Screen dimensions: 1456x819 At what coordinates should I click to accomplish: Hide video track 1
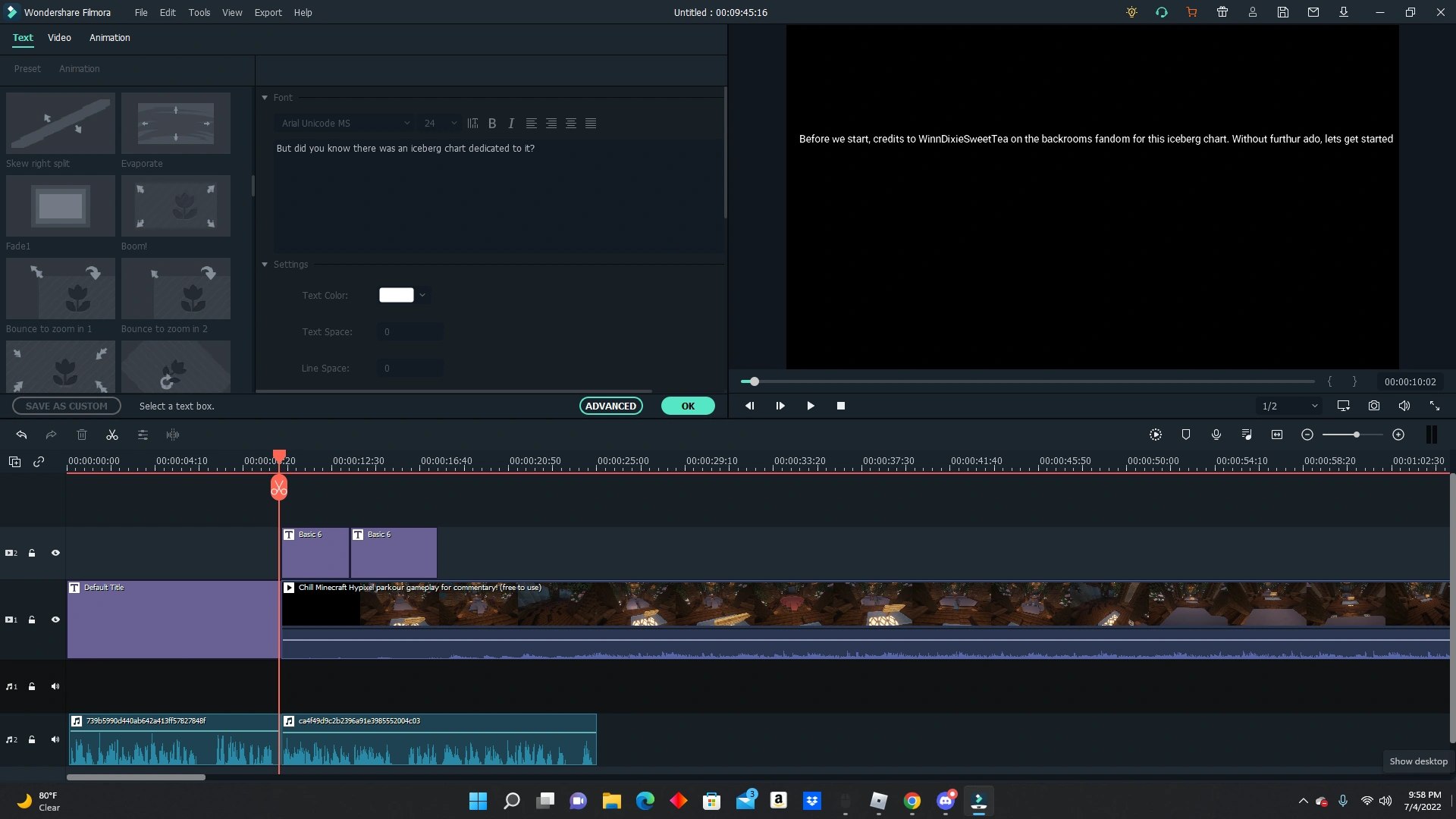[x=55, y=620]
